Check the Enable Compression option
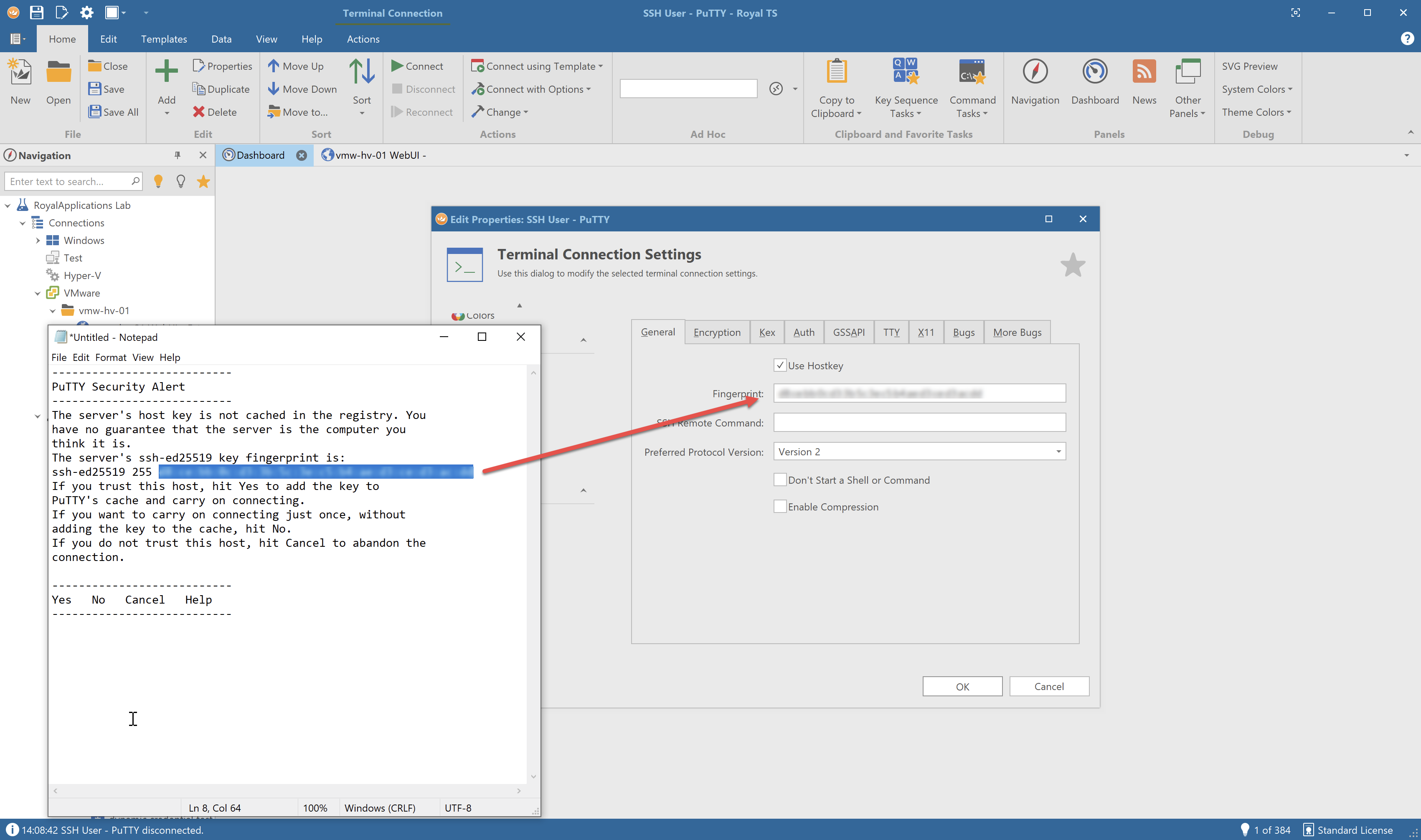This screenshot has height=840, width=1421. click(x=780, y=507)
